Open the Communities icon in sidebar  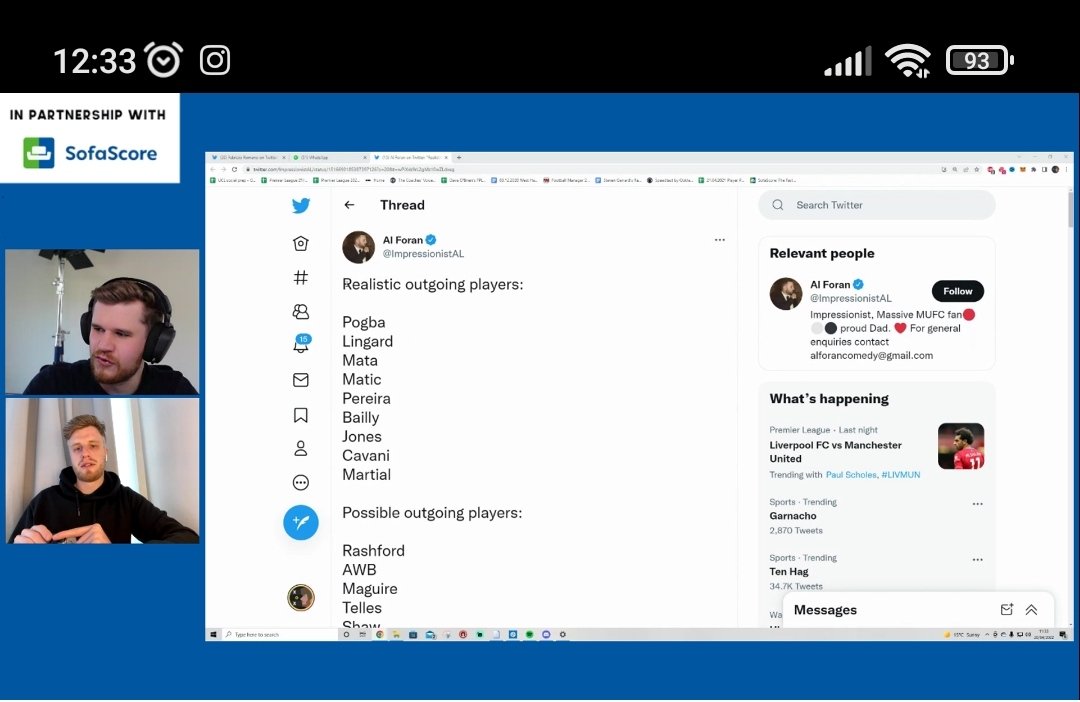[x=301, y=311]
